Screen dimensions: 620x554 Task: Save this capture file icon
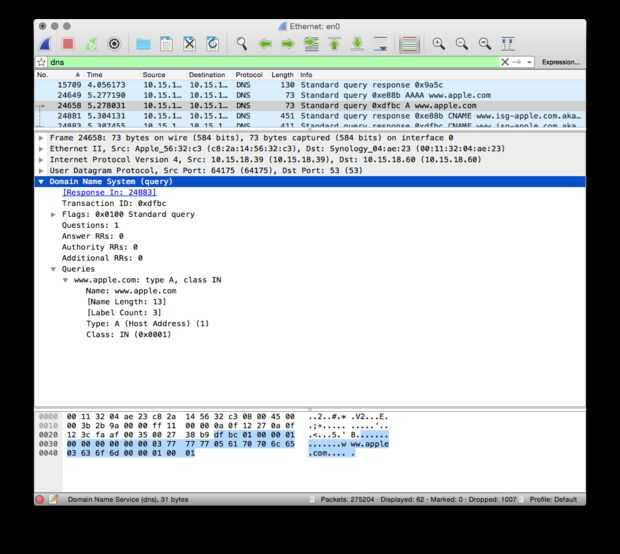(x=166, y=43)
